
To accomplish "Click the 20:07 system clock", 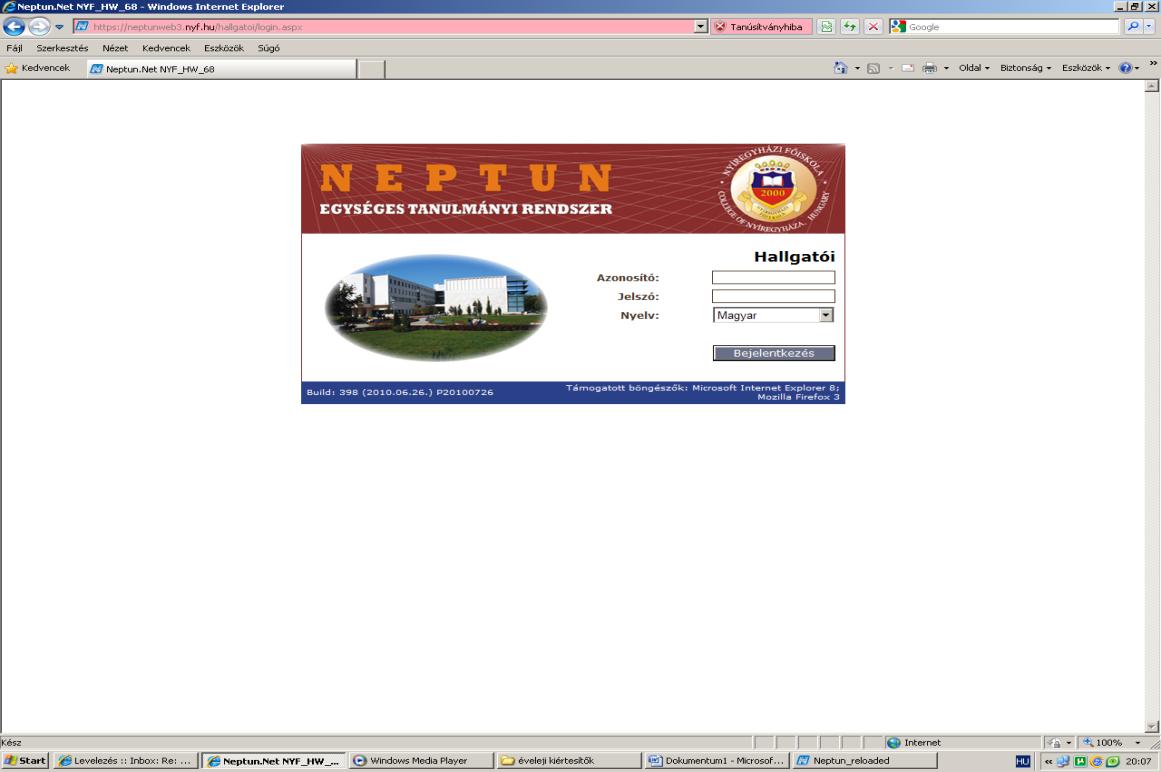I will [x=1138, y=761].
